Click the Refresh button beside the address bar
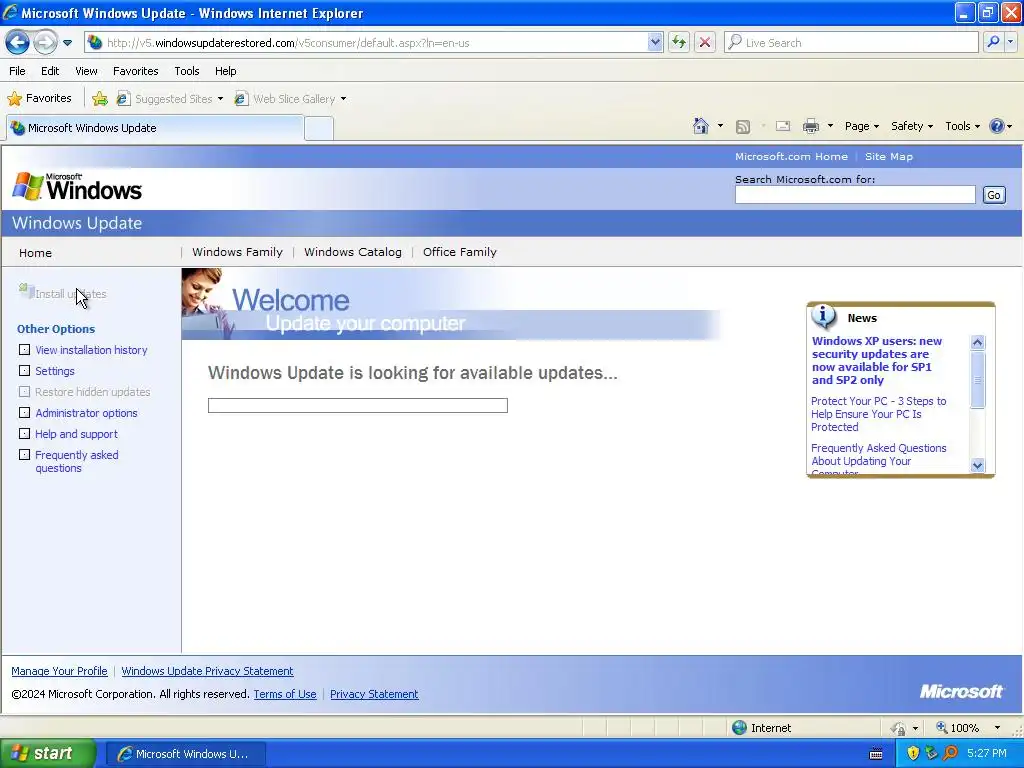Screen dimensions: 1024x768 click(679, 42)
